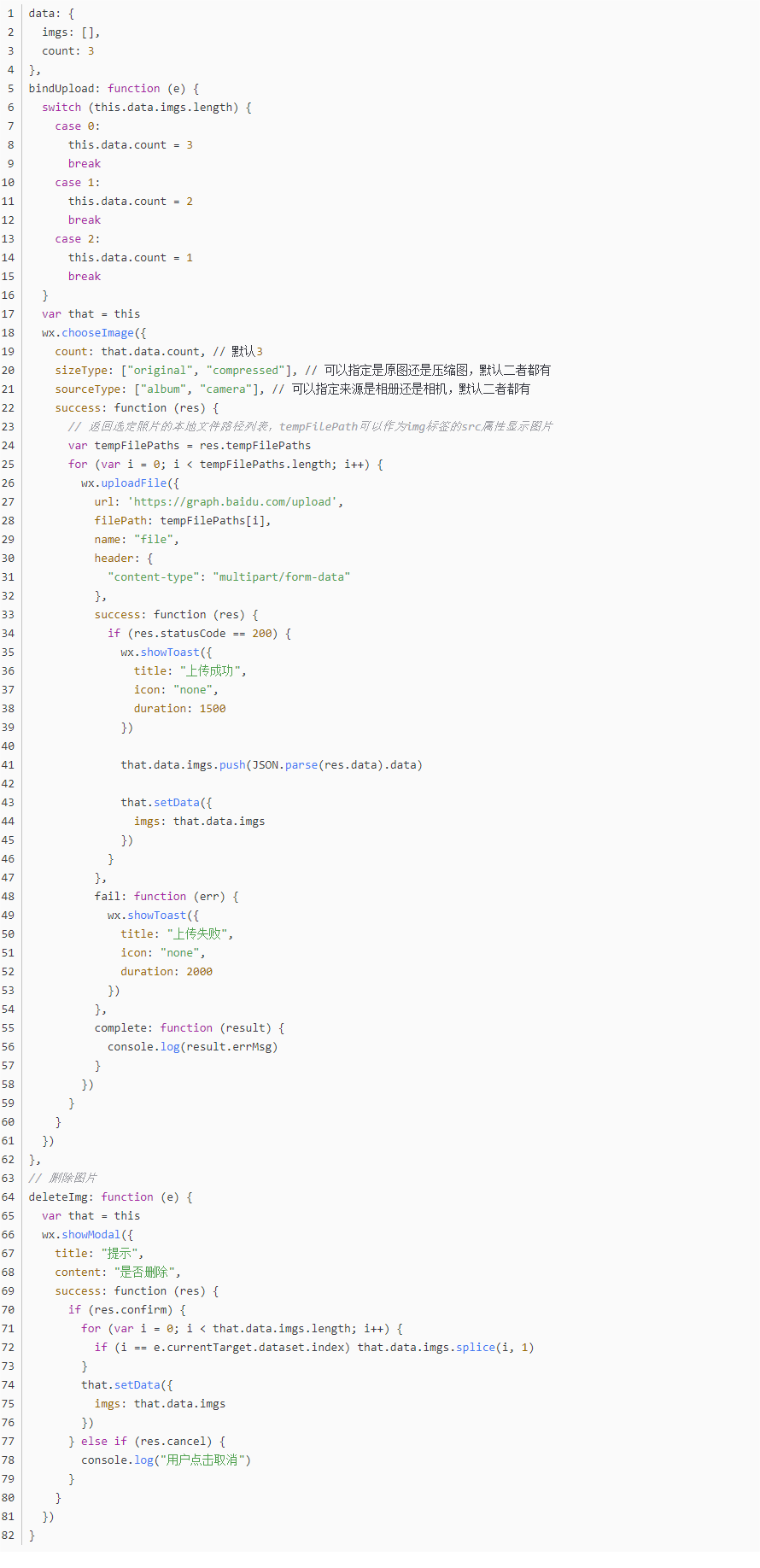
Task: Click the wx.chooseImage method call
Action: [96, 333]
